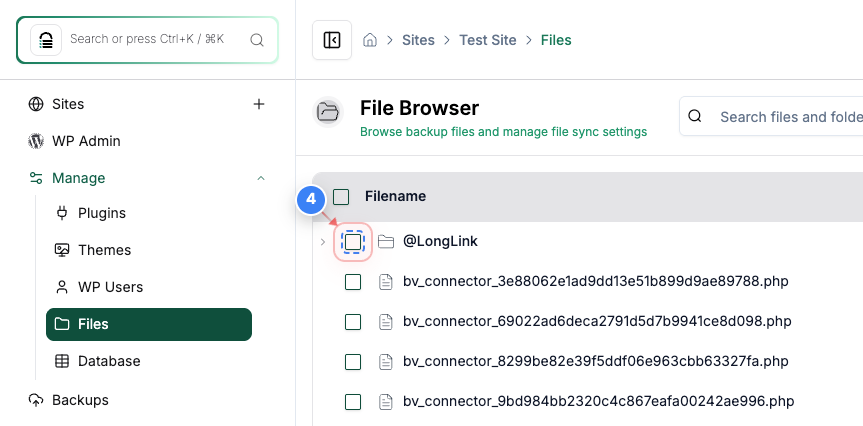Go to Test Site breadcrumb link
The image size is (863, 426).
[488, 40]
